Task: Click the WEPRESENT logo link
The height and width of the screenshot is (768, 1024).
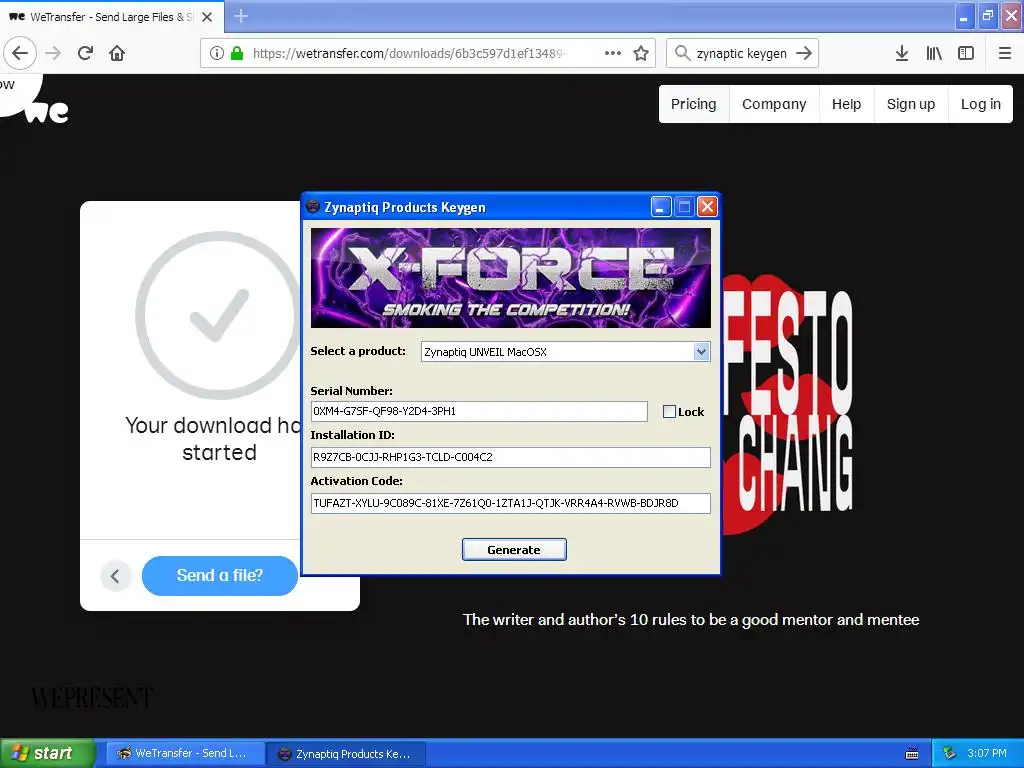Action: (x=91, y=697)
